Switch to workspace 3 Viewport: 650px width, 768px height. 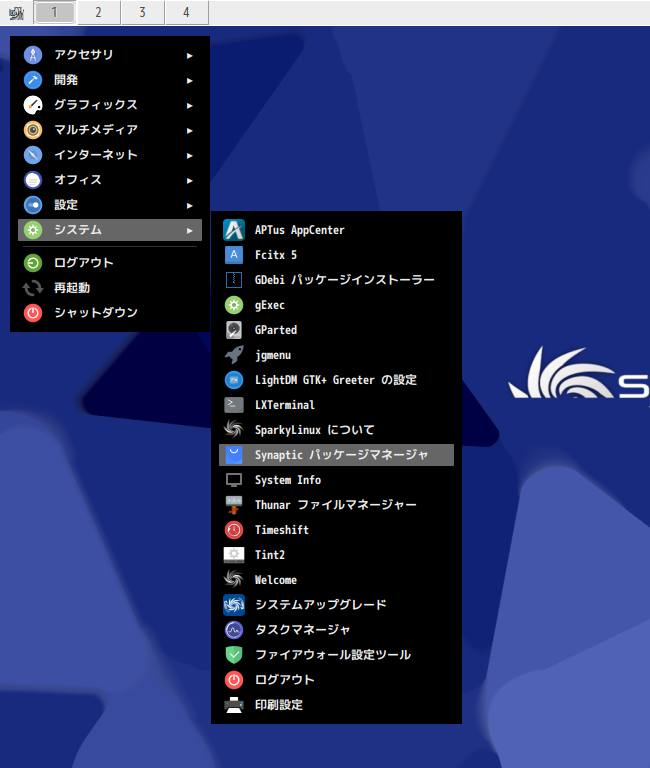(143, 12)
